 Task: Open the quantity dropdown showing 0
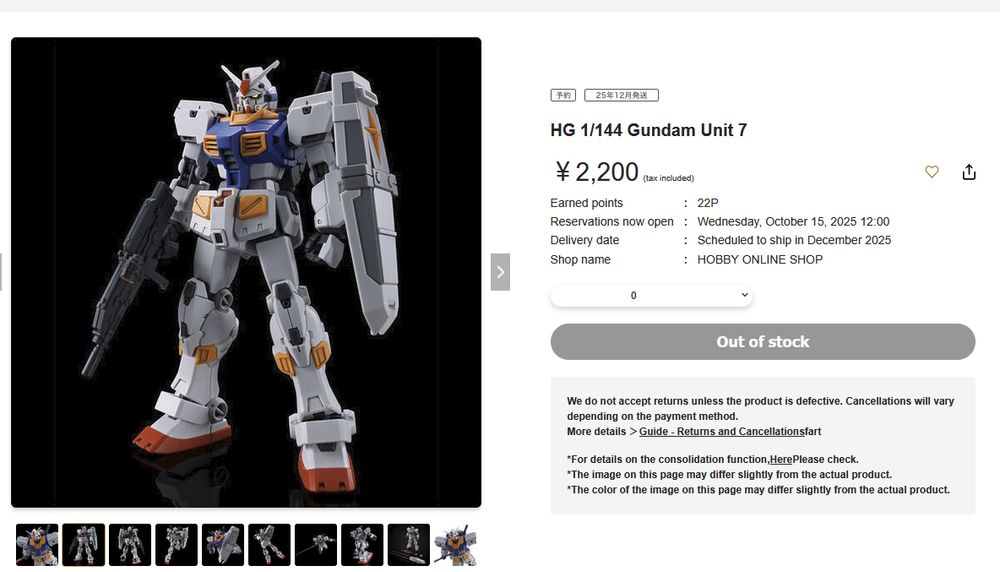click(x=651, y=295)
